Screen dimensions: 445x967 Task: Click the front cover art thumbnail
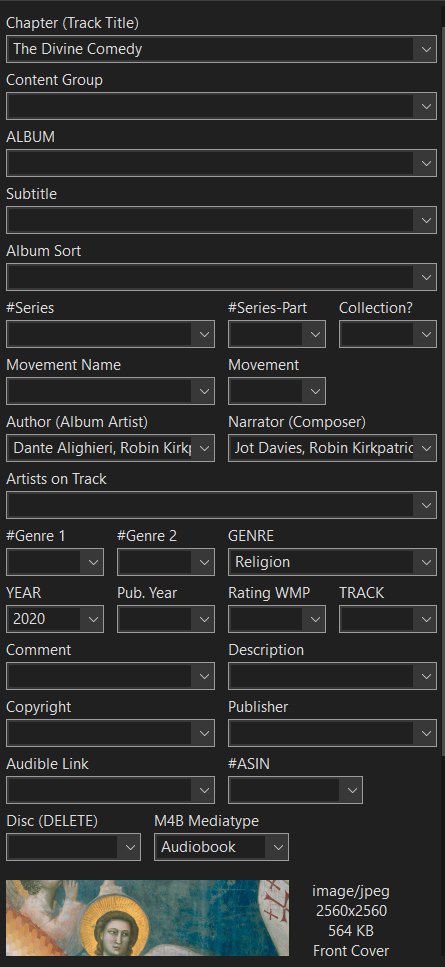pyautogui.click(x=147, y=918)
